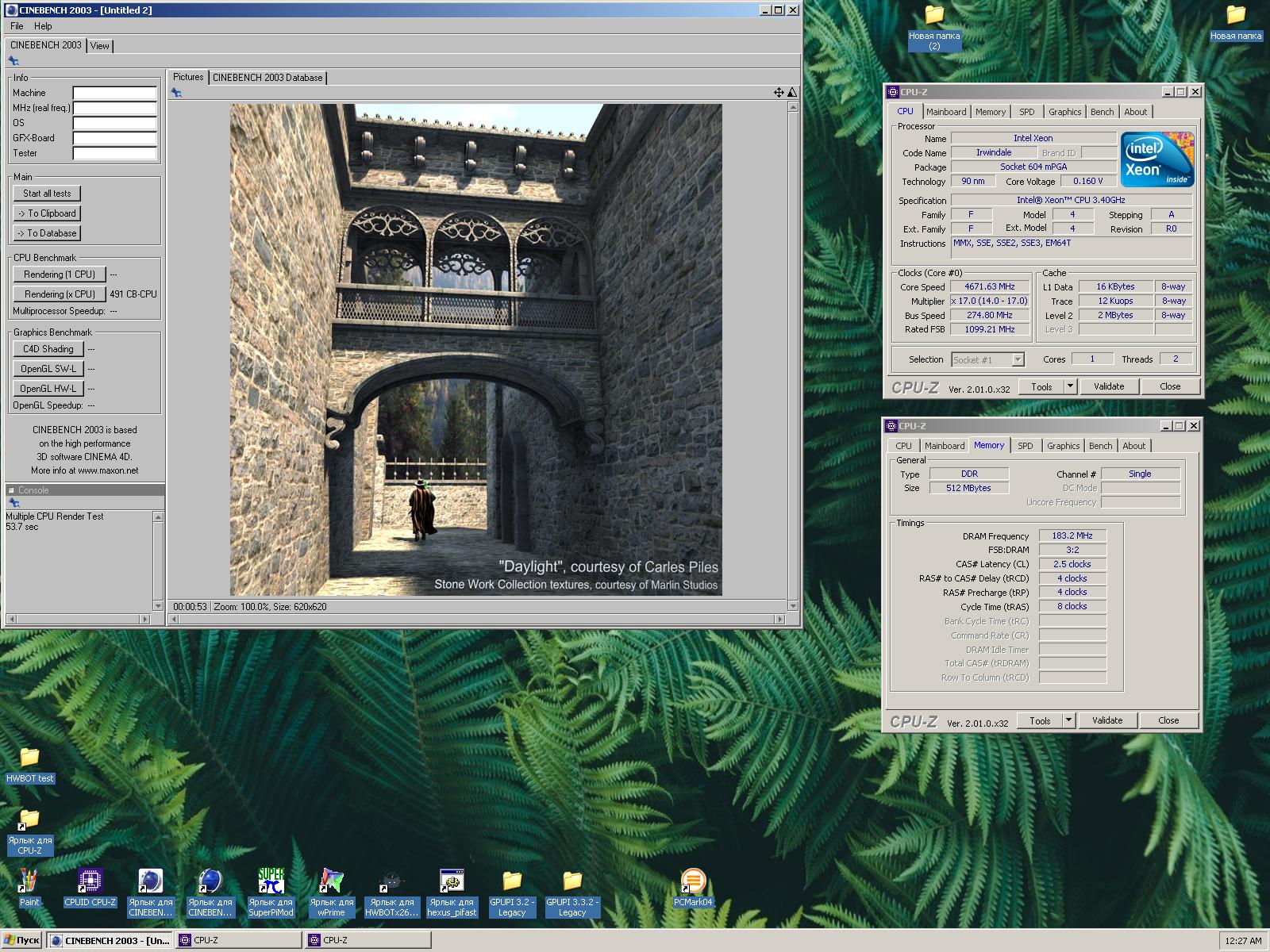
Task: Click Close button in lower CPU-Z window
Action: point(1168,720)
